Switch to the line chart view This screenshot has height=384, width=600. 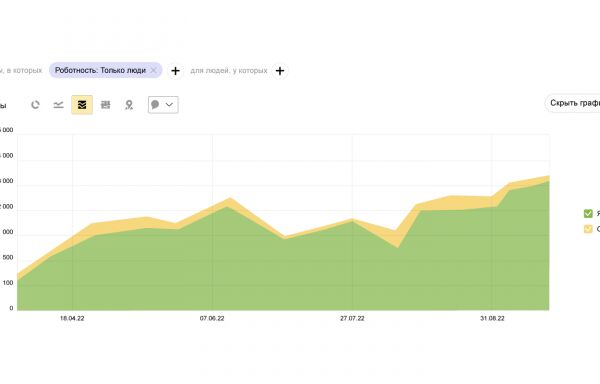coord(59,105)
